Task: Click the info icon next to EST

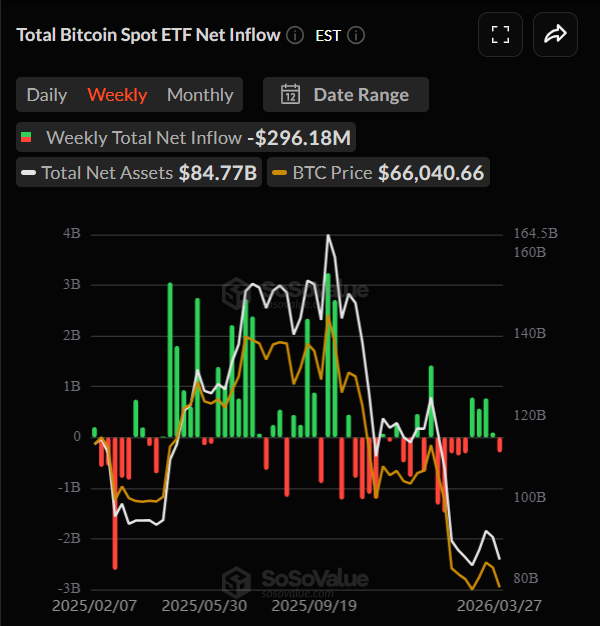Action: 356,35
